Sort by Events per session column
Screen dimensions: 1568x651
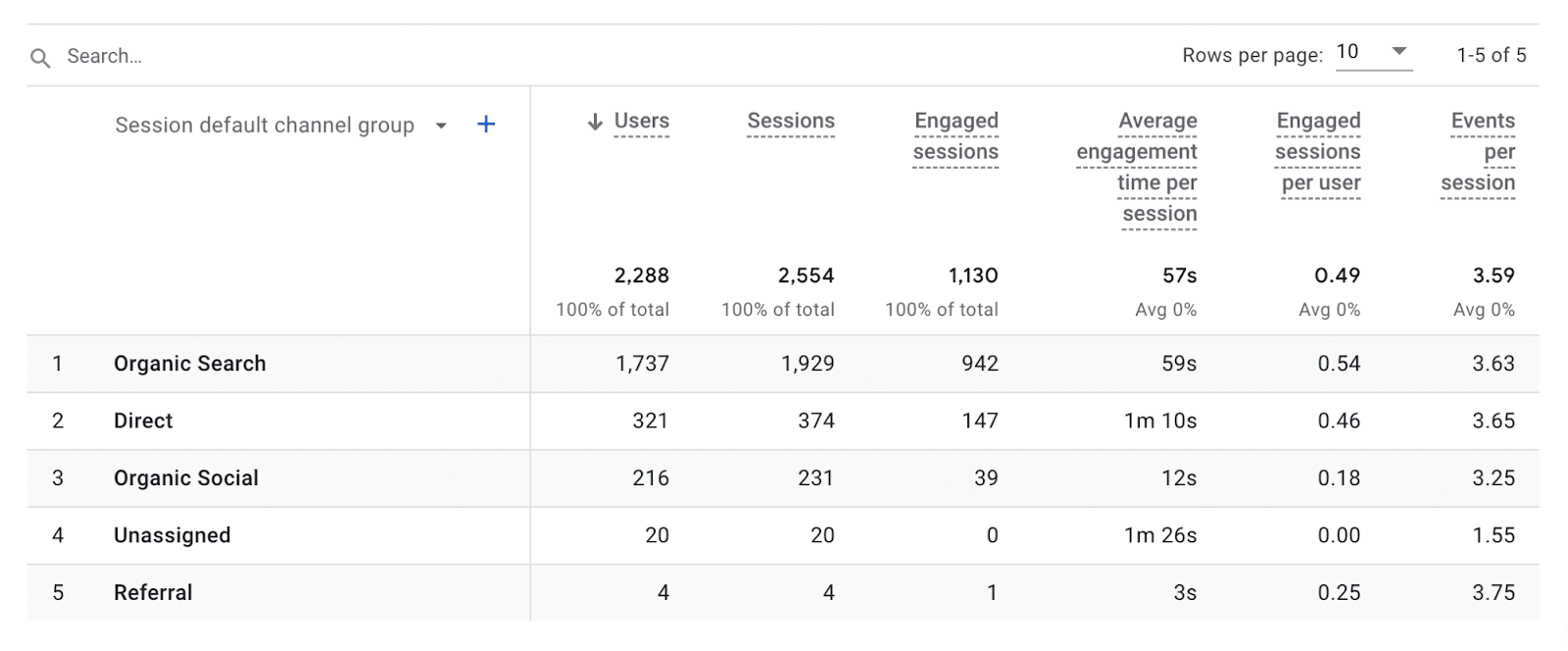(1481, 151)
